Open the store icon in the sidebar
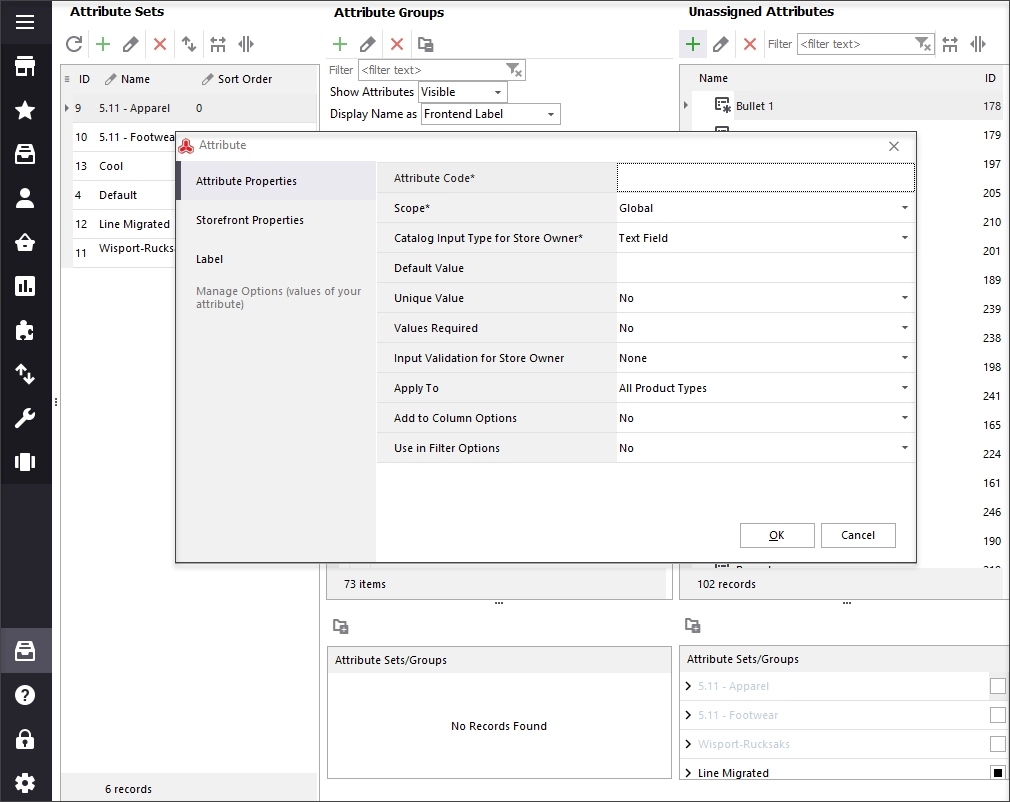 (24, 66)
